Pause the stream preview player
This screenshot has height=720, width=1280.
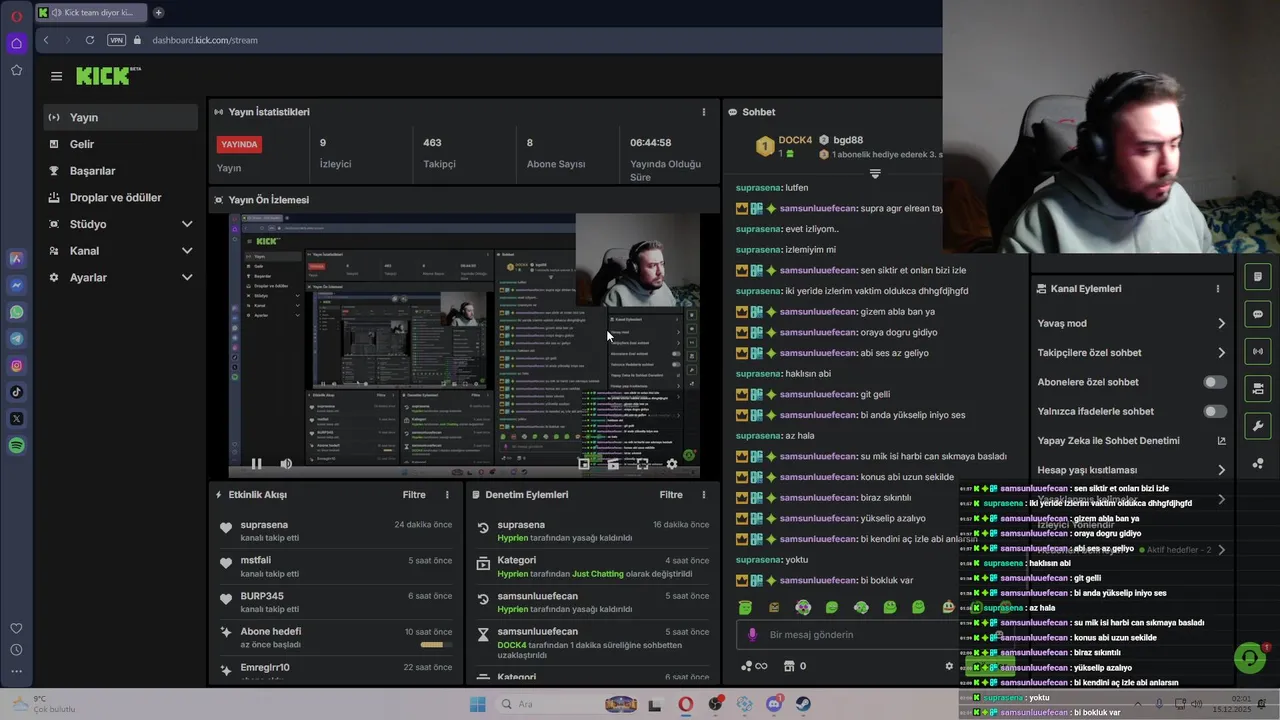[x=256, y=464]
